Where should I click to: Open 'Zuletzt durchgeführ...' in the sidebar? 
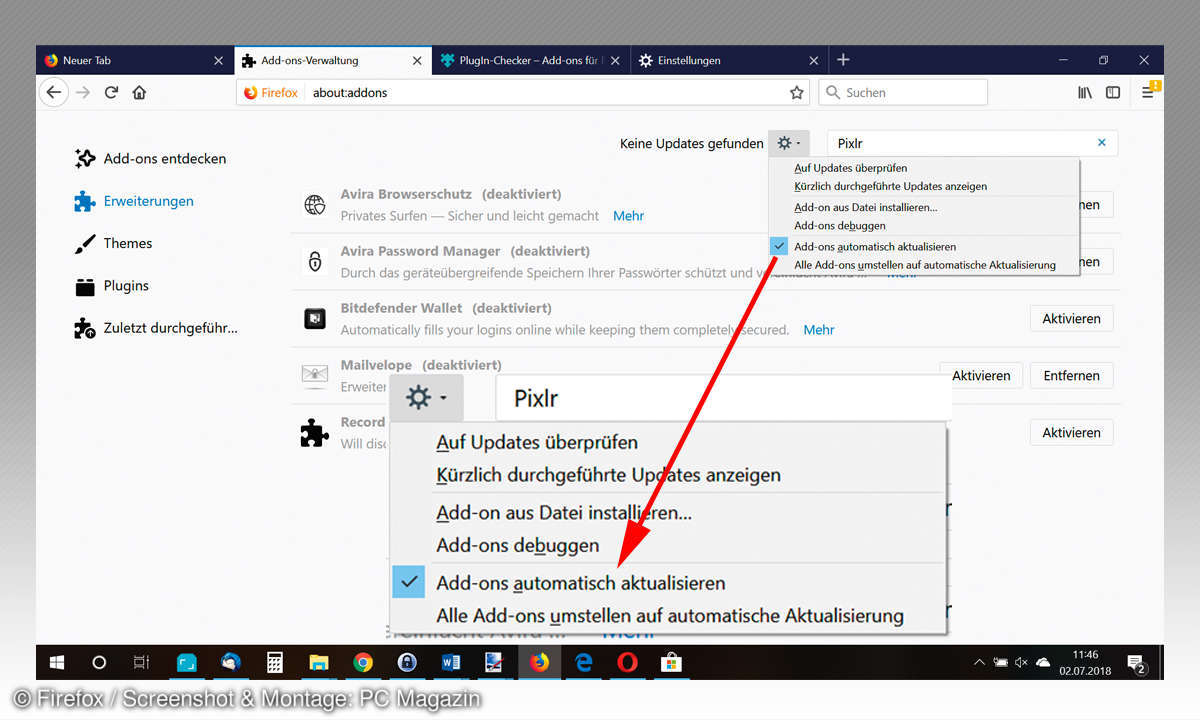(x=156, y=328)
